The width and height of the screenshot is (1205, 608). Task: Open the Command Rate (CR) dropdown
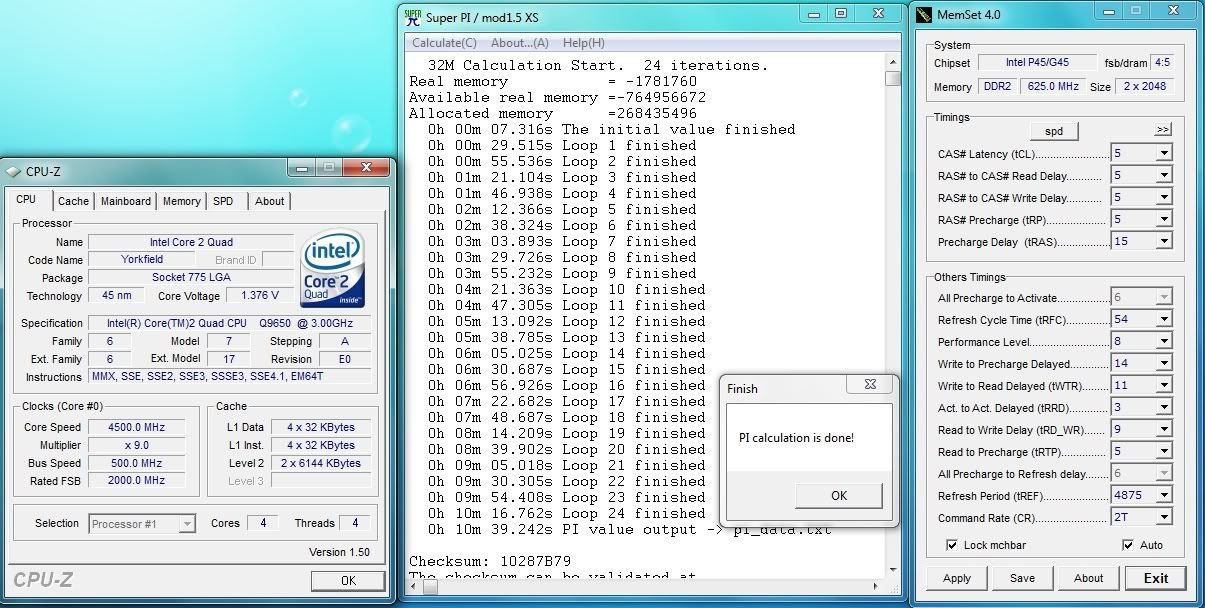tap(1164, 518)
